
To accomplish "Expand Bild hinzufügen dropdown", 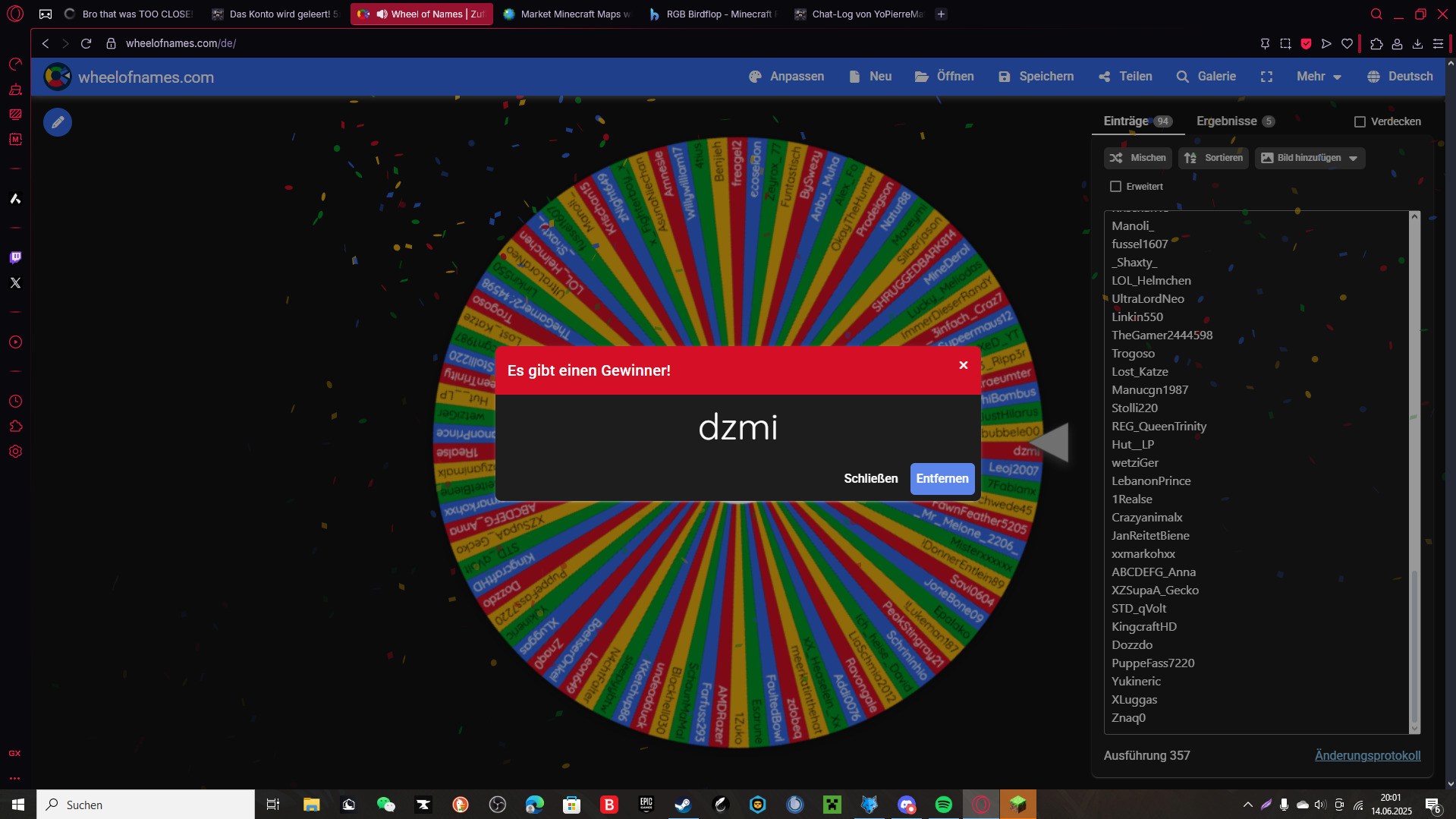I will point(1310,158).
